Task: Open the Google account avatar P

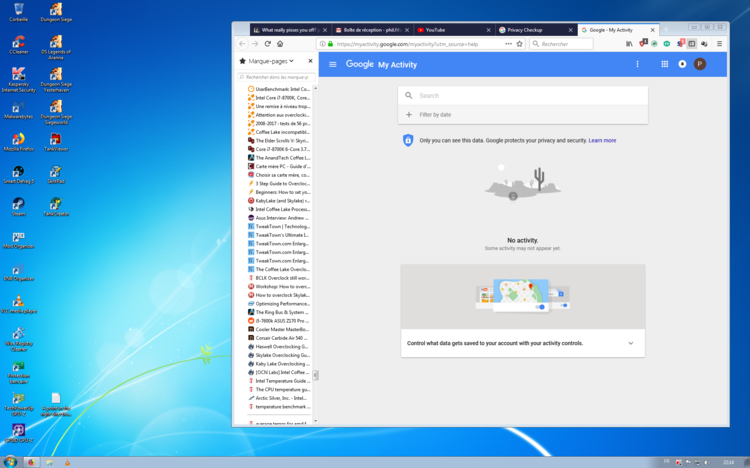Action: [x=700, y=64]
